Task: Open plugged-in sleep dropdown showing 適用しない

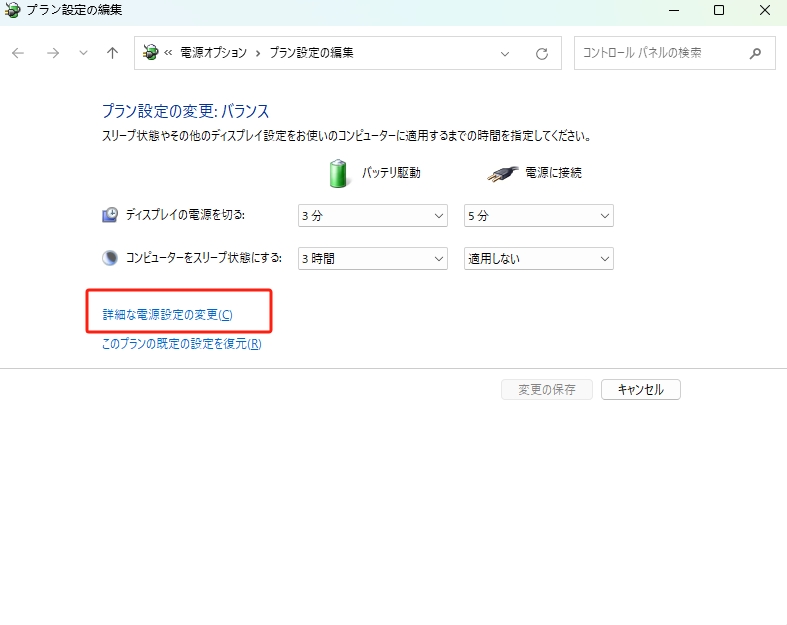Action: 539,259
